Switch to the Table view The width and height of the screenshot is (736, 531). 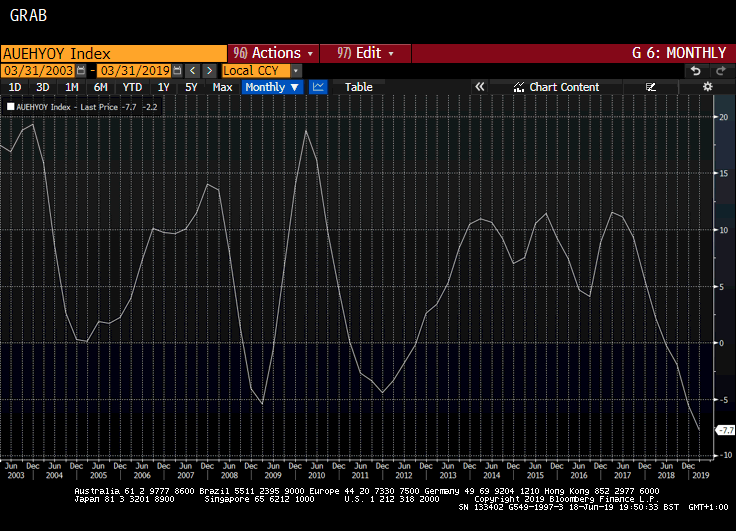pos(358,87)
